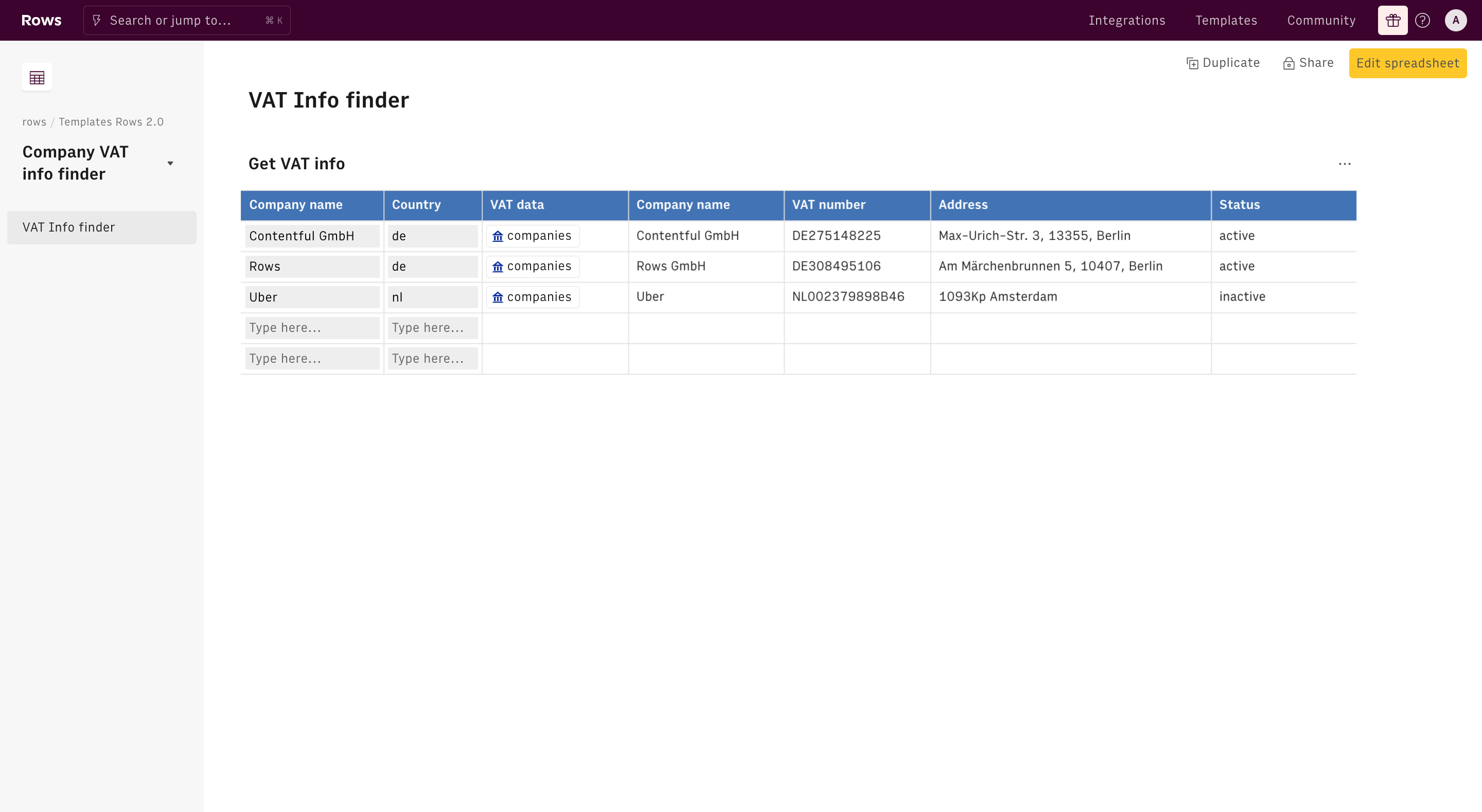Click the Edit spreadsheet button

pyautogui.click(x=1407, y=63)
